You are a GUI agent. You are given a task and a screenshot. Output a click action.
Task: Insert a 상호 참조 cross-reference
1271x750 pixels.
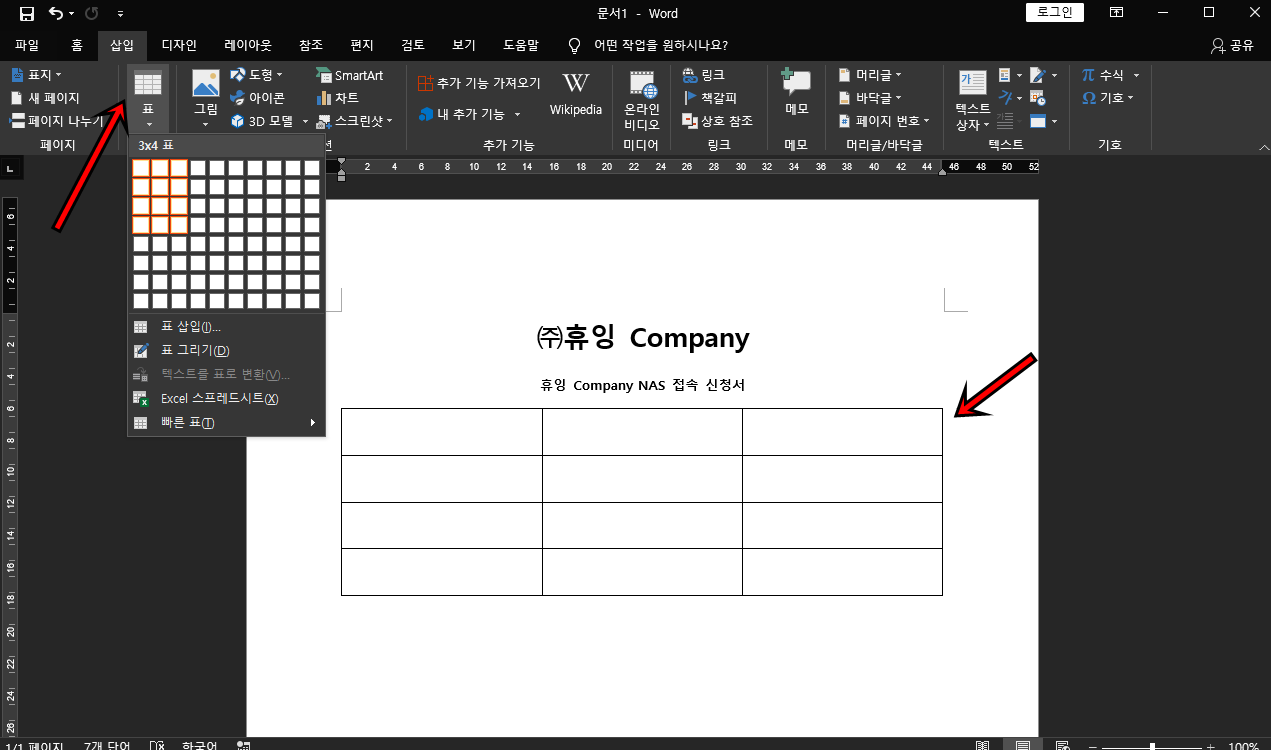click(717, 121)
